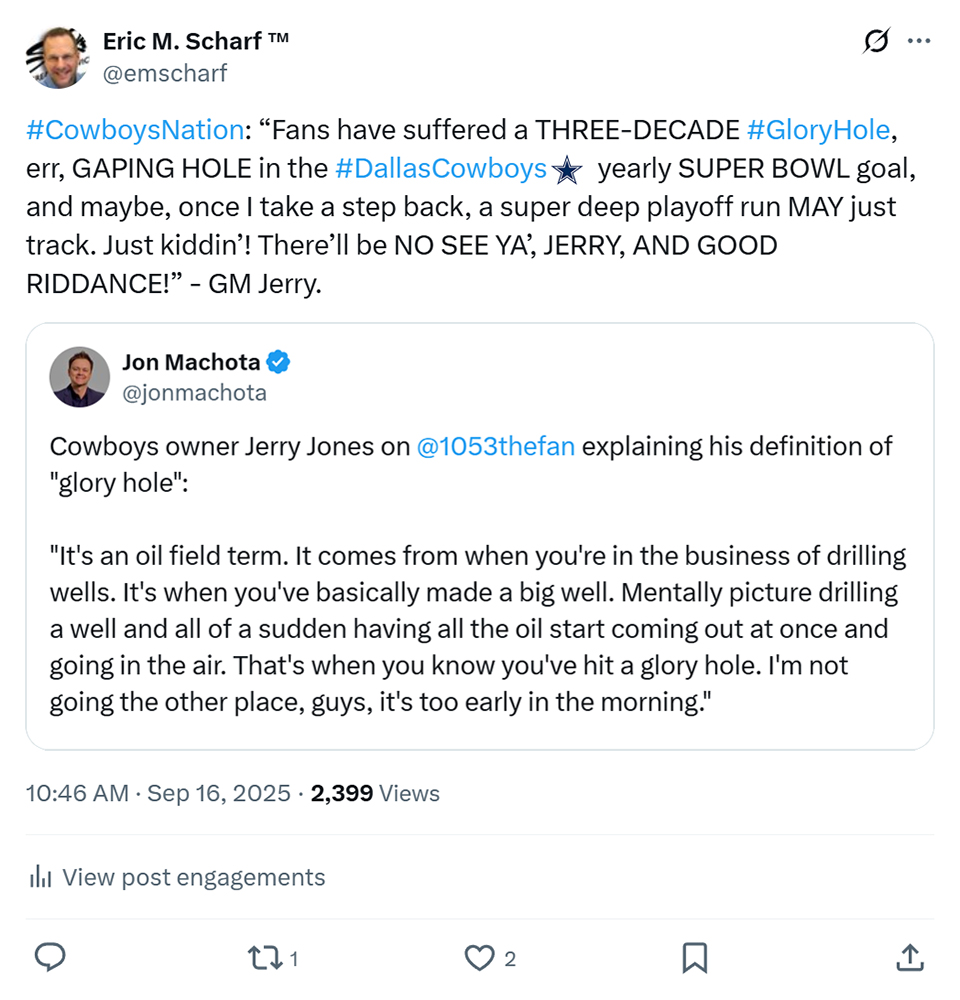The height and width of the screenshot is (1000, 960).
Task: Click the 10:46 AM Sep 16, 2025 timestamp
Action: click(160, 794)
